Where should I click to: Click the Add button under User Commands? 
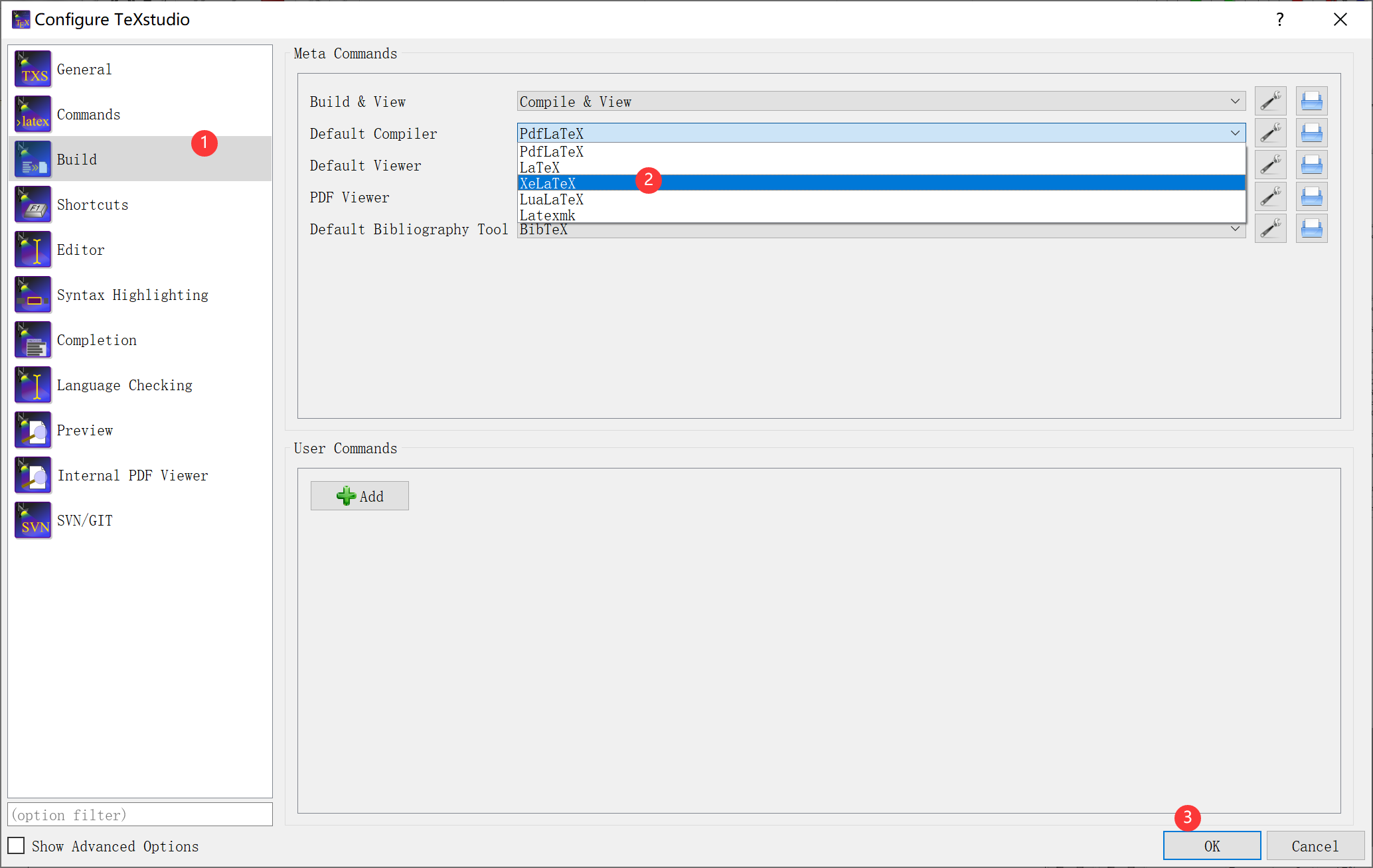pos(359,496)
